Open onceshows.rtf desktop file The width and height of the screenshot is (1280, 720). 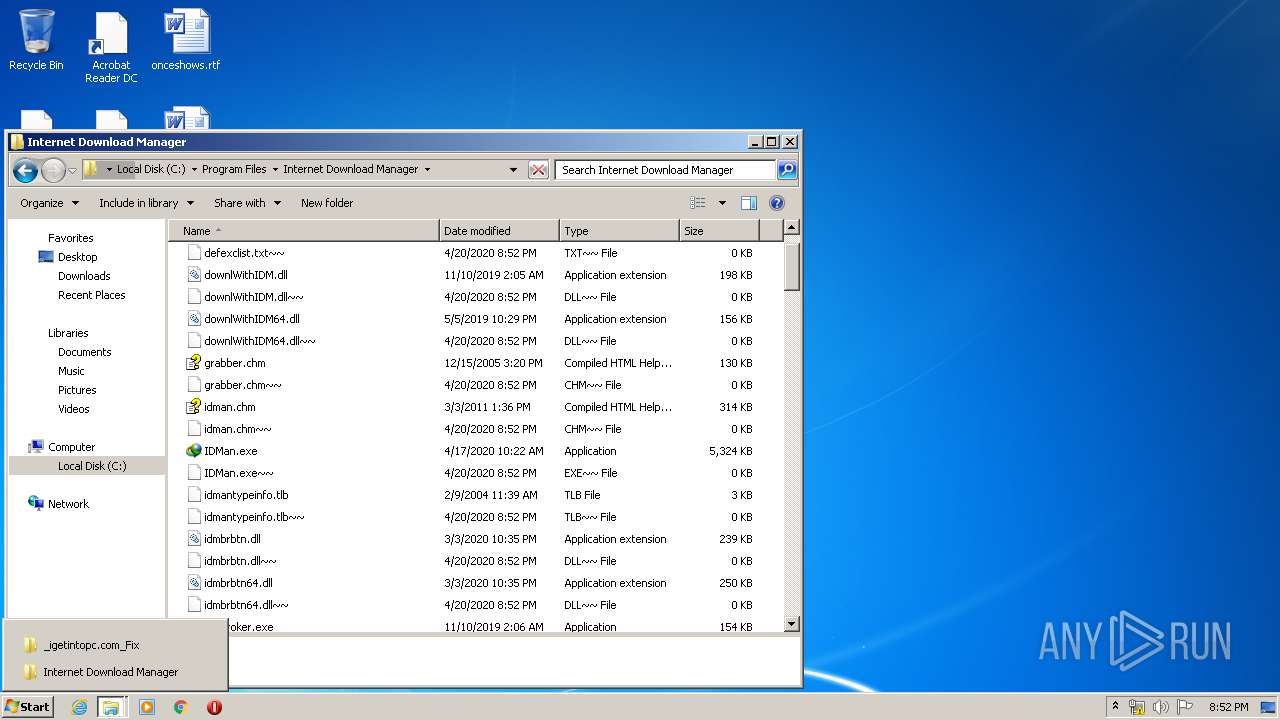(186, 40)
